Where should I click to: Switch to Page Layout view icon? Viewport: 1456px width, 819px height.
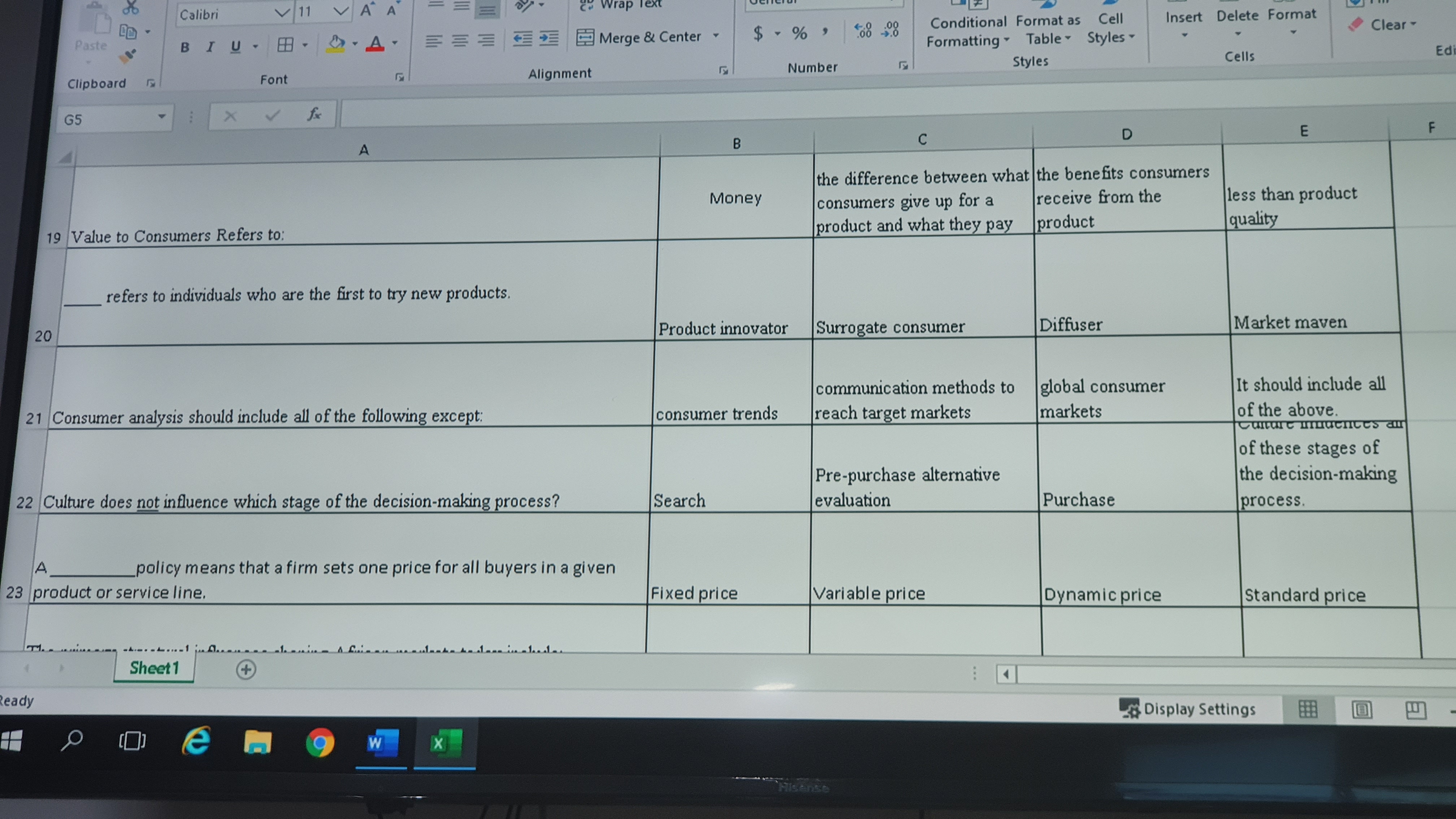[x=1362, y=709]
